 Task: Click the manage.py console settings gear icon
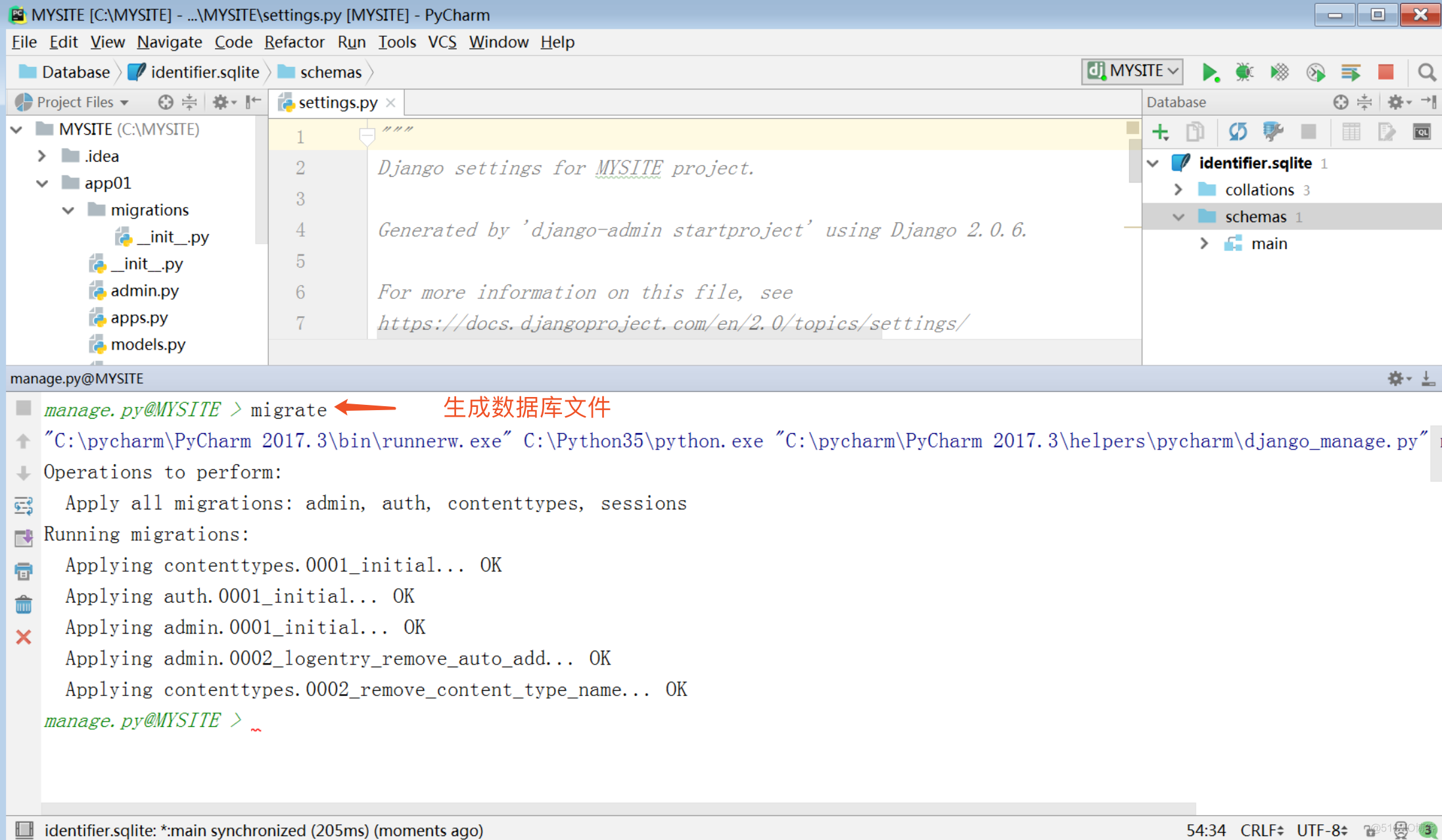click(1398, 378)
